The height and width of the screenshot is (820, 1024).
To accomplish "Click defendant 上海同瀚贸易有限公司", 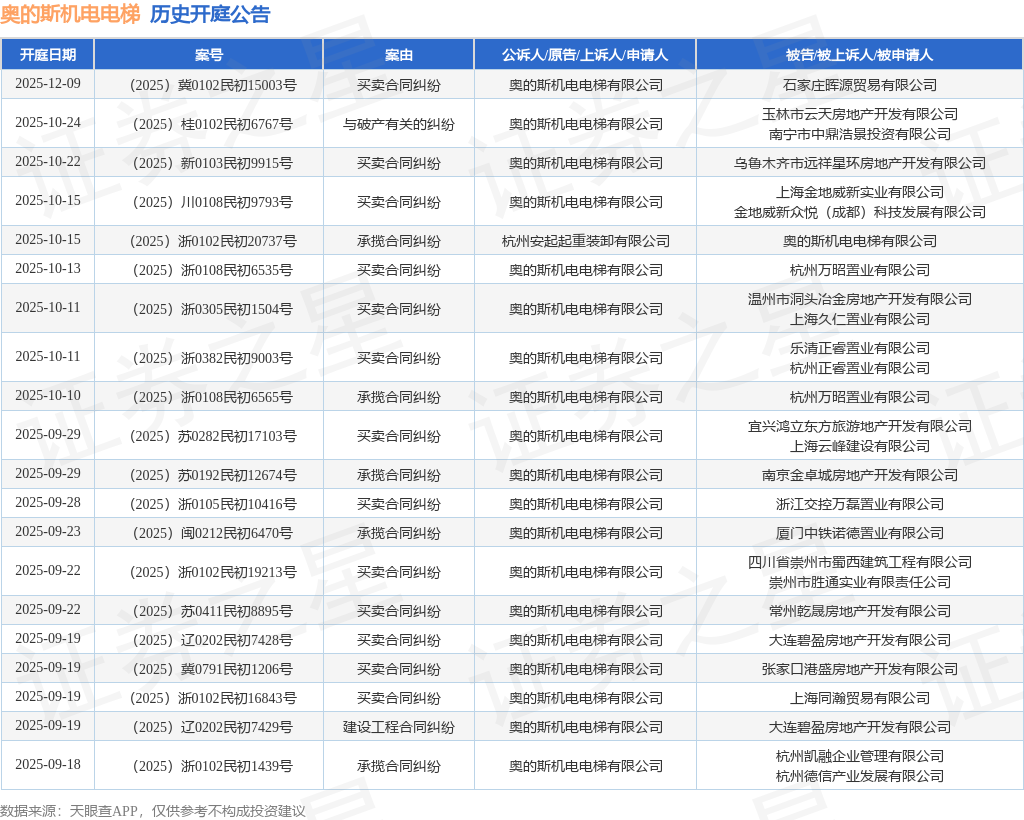I will (859, 699).
